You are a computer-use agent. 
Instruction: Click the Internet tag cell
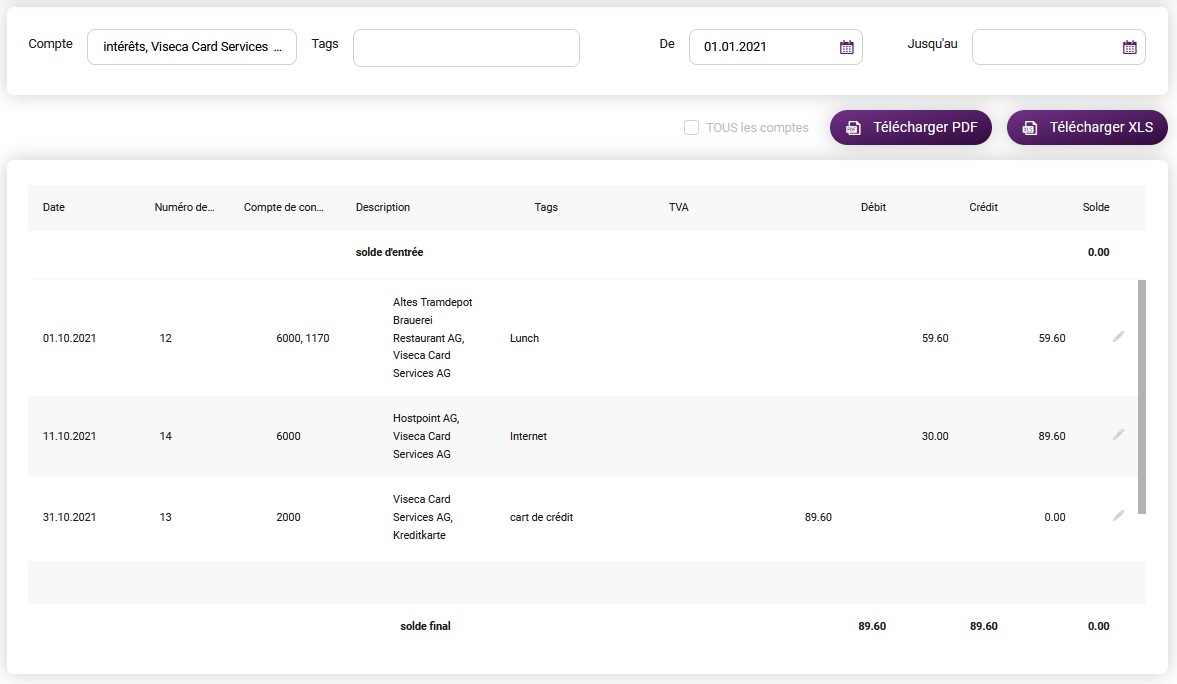528,436
